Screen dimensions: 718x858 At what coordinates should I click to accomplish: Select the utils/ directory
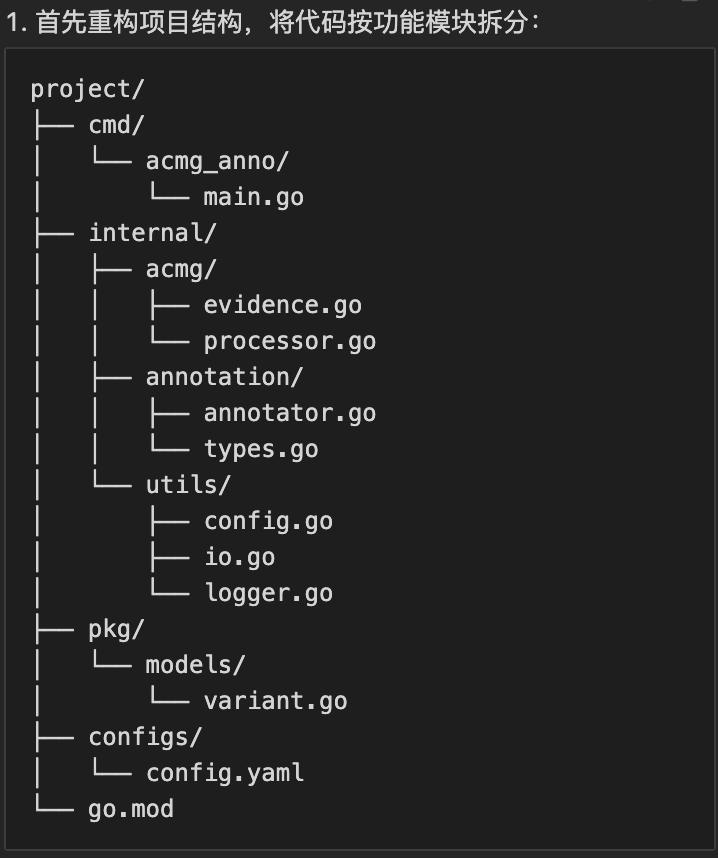(x=188, y=485)
